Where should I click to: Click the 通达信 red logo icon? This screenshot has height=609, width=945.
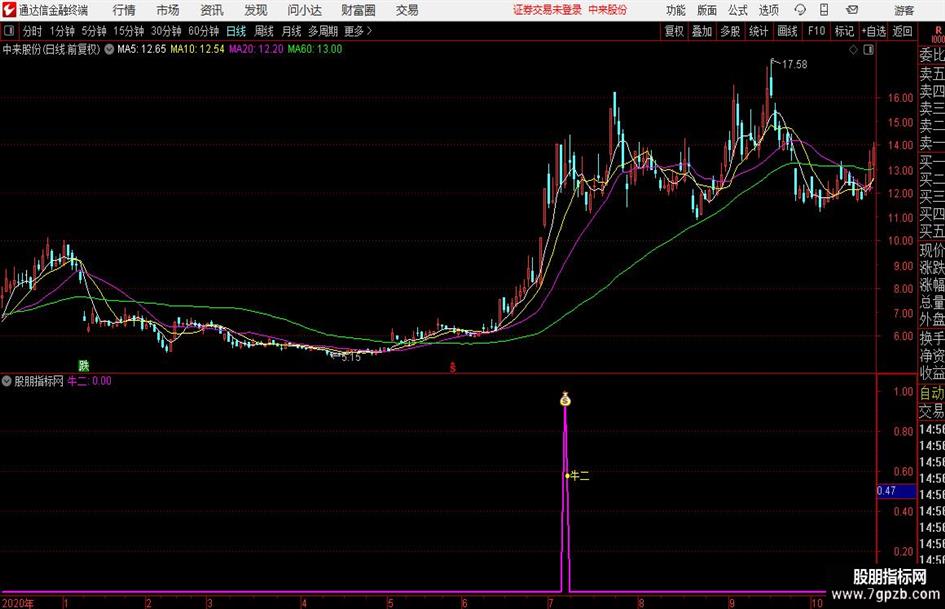[8, 10]
